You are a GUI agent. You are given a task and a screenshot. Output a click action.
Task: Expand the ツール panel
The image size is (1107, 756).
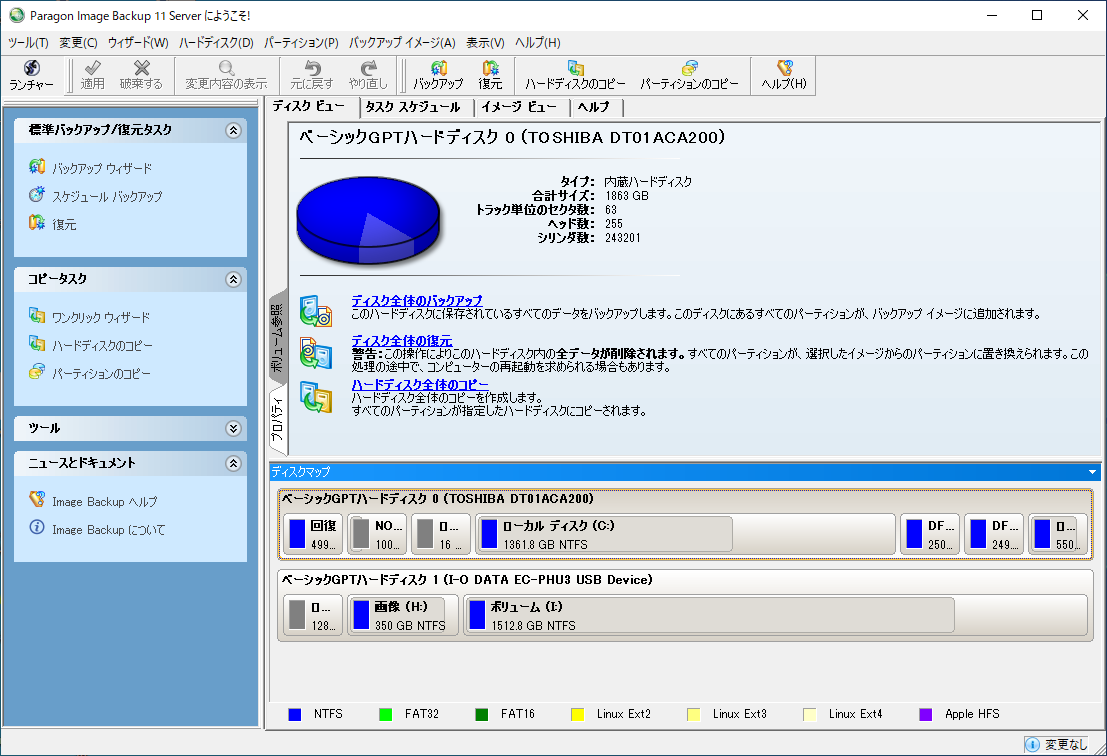click(x=233, y=428)
